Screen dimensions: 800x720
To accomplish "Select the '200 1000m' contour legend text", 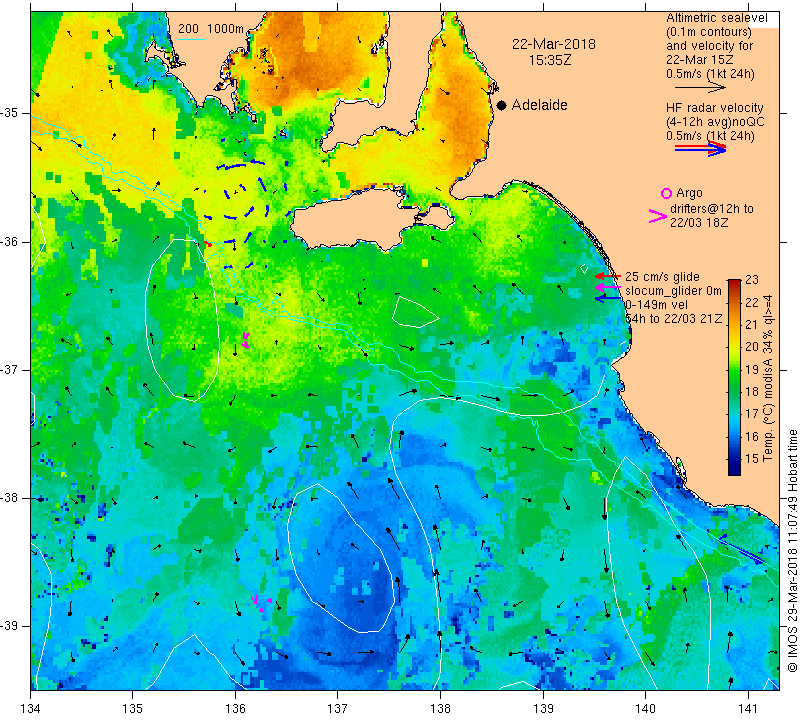I will click(211, 29).
